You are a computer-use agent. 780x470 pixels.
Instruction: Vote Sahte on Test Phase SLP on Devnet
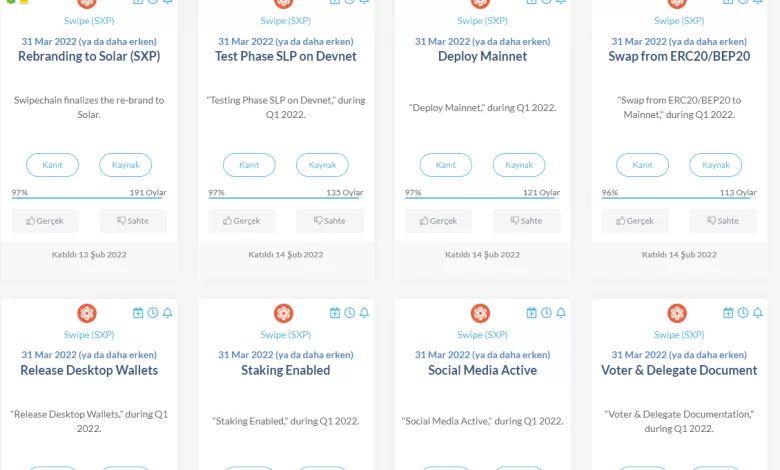[329, 221]
